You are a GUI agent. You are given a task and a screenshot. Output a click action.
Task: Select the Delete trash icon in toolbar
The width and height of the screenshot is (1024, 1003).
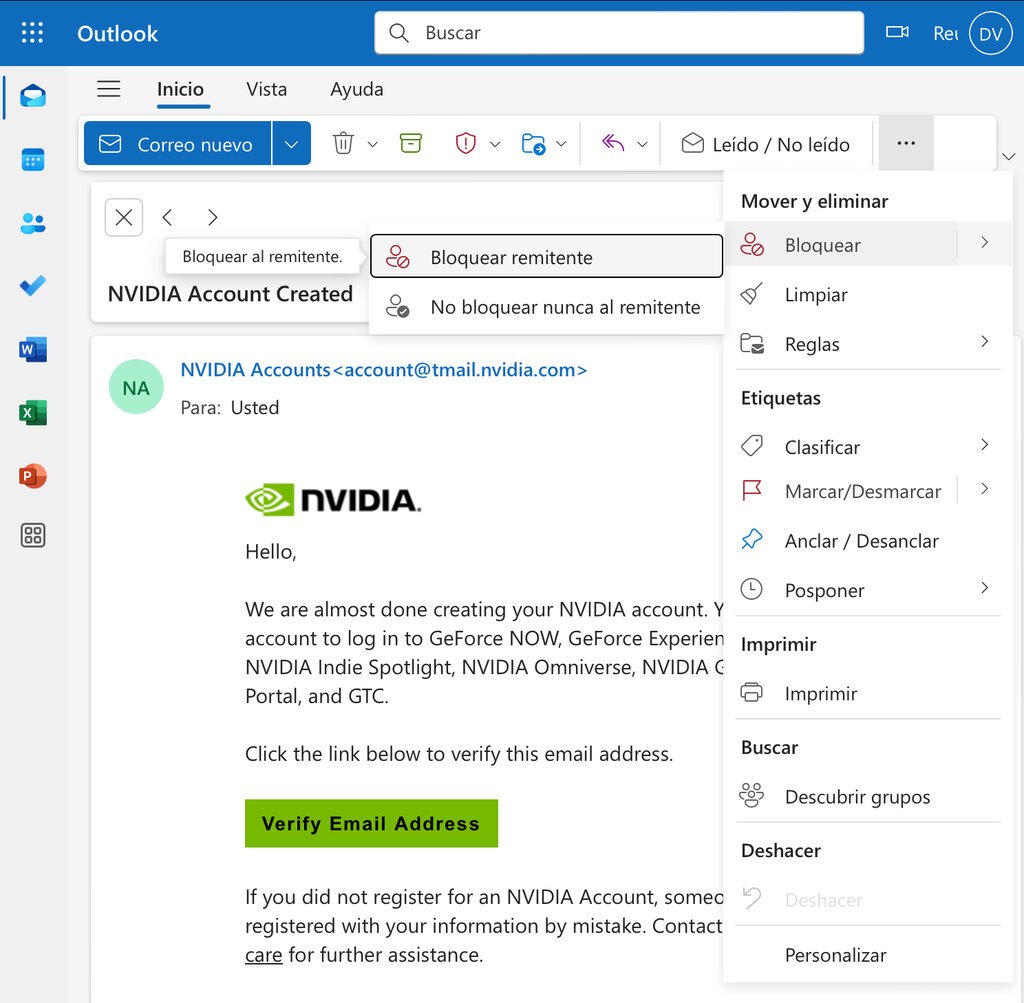(x=343, y=143)
